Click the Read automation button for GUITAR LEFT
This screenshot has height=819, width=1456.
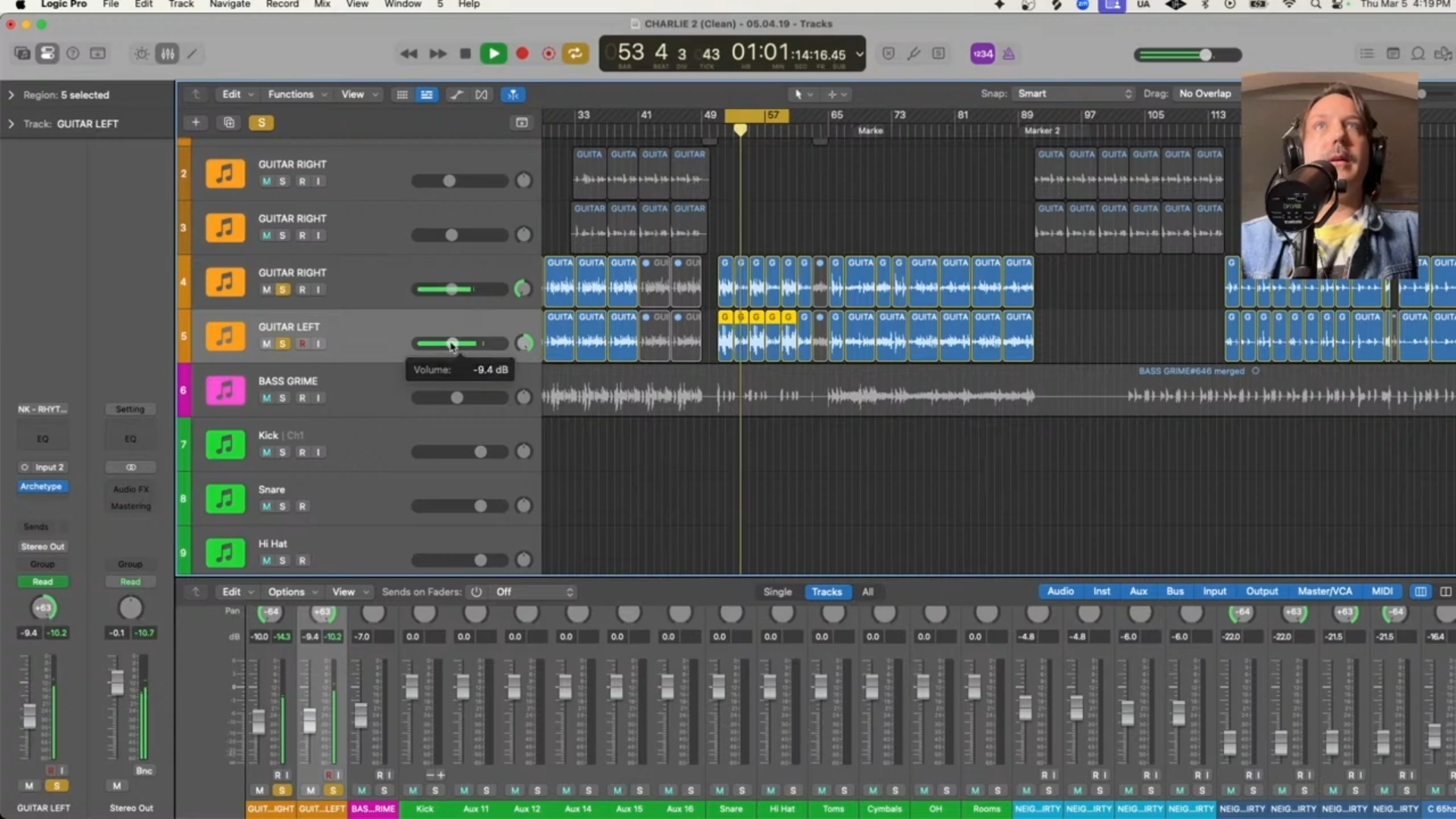[42, 582]
